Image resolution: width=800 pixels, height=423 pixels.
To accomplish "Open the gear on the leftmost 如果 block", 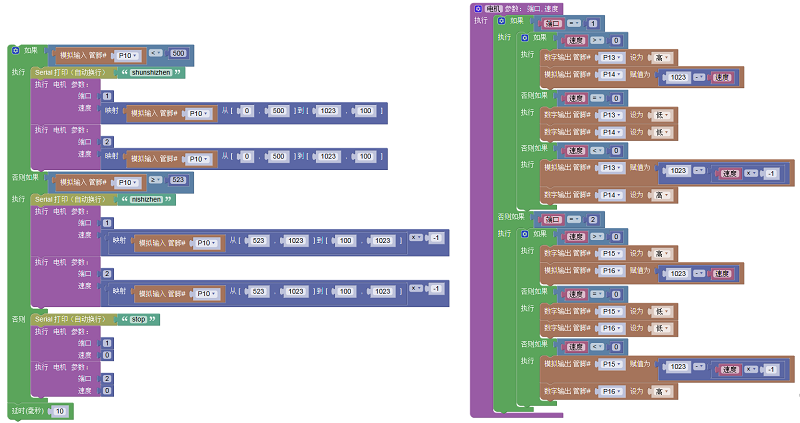I will 16,49.
